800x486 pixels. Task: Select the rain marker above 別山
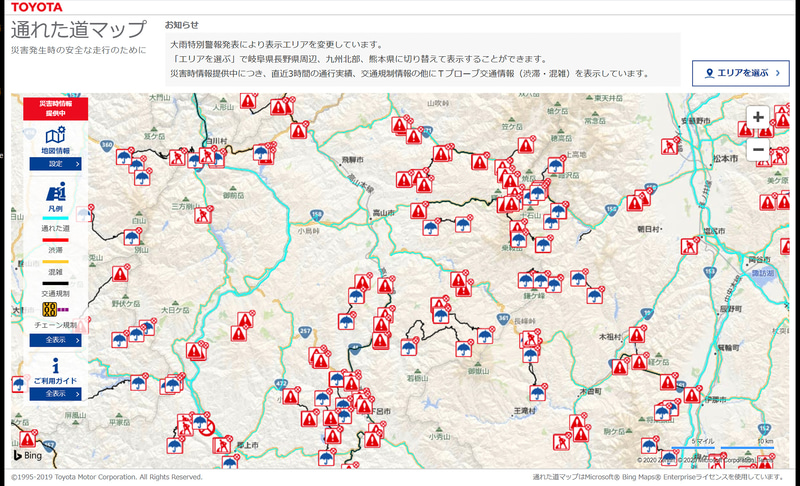tap(132, 237)
